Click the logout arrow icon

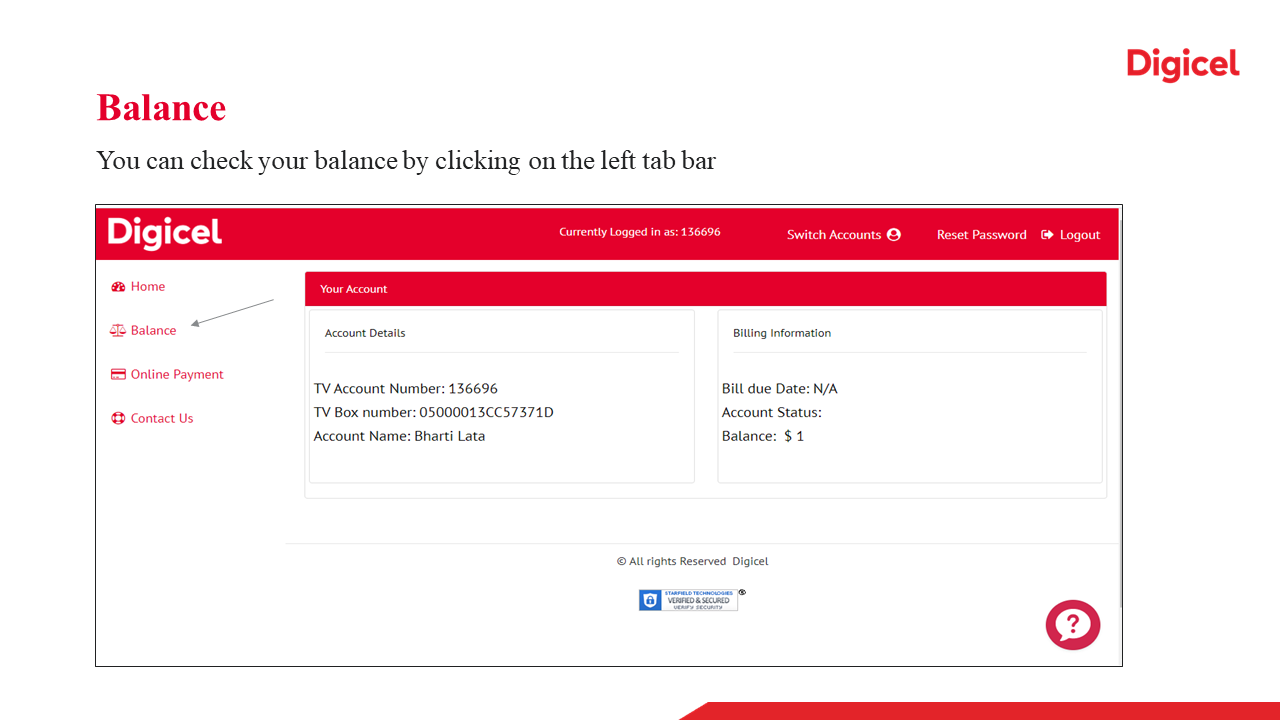pyautogui.click(x=1047, y=235)
